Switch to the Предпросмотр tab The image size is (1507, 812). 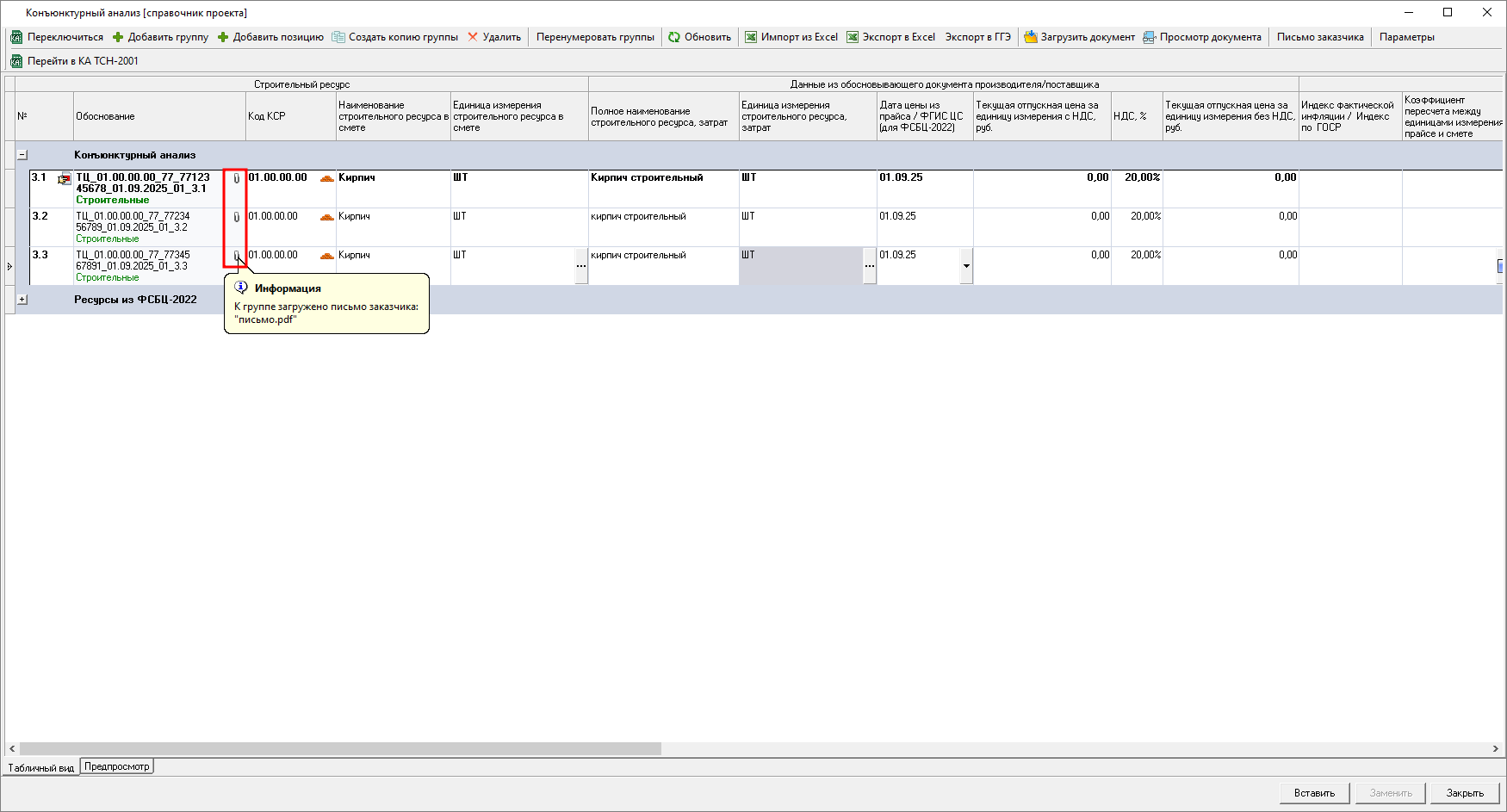(x=117, y=766)
